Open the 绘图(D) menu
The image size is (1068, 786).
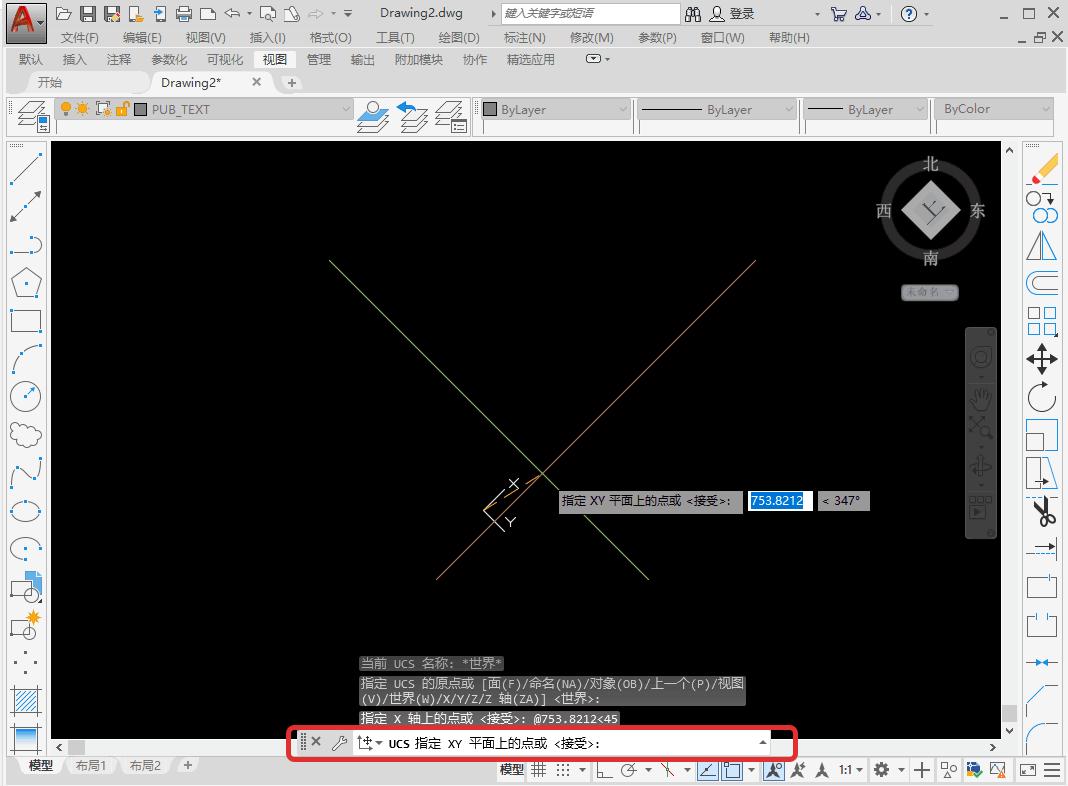[x=458, y=37]
